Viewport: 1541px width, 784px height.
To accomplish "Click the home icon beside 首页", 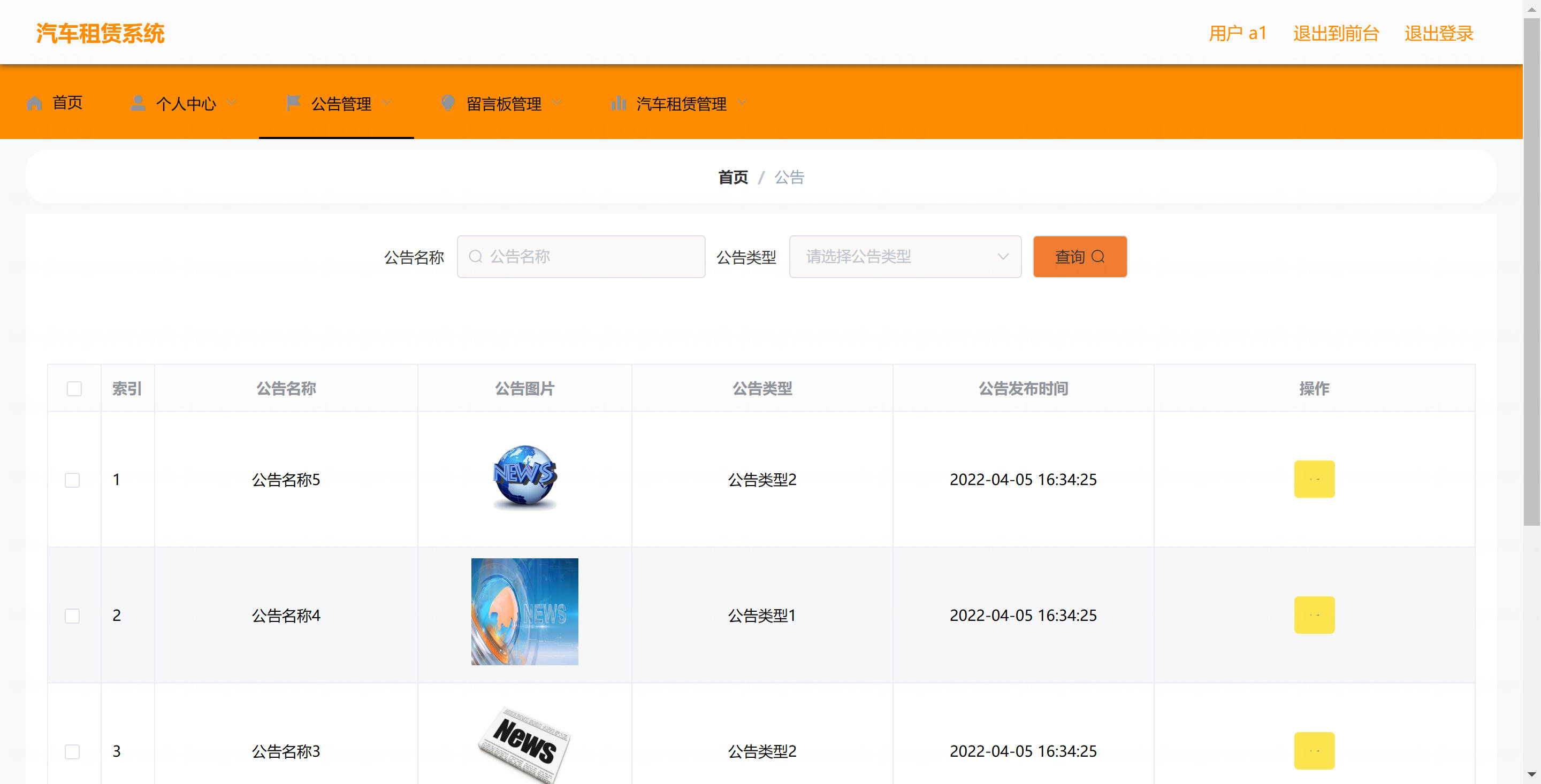I will point(35,103).
